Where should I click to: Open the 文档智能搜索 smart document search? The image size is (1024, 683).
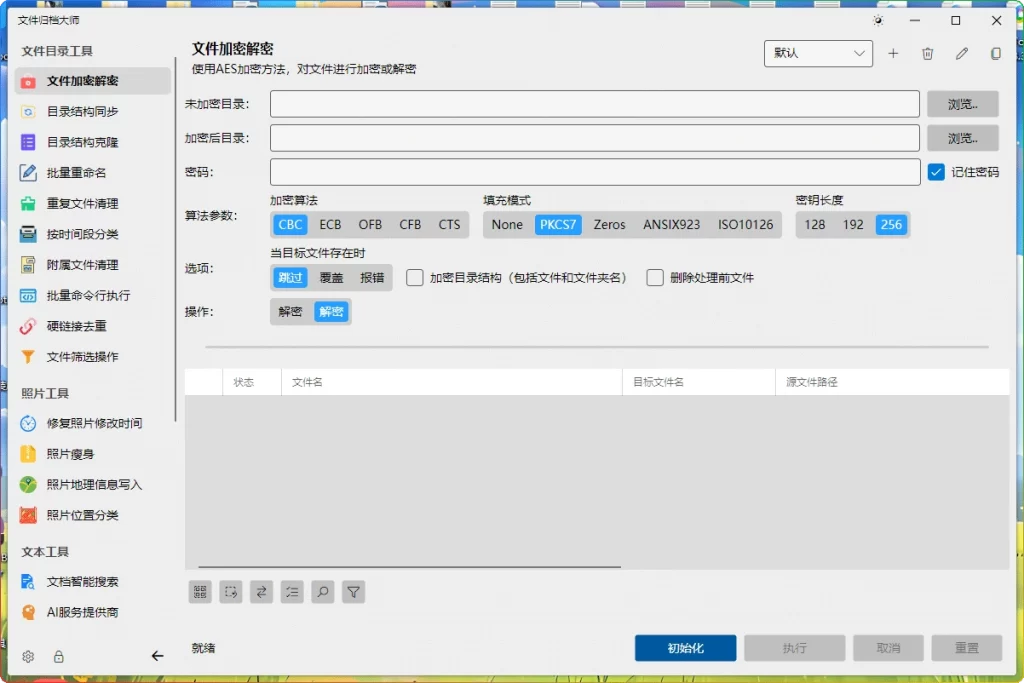pyautogui.click(x=86, y=581)
